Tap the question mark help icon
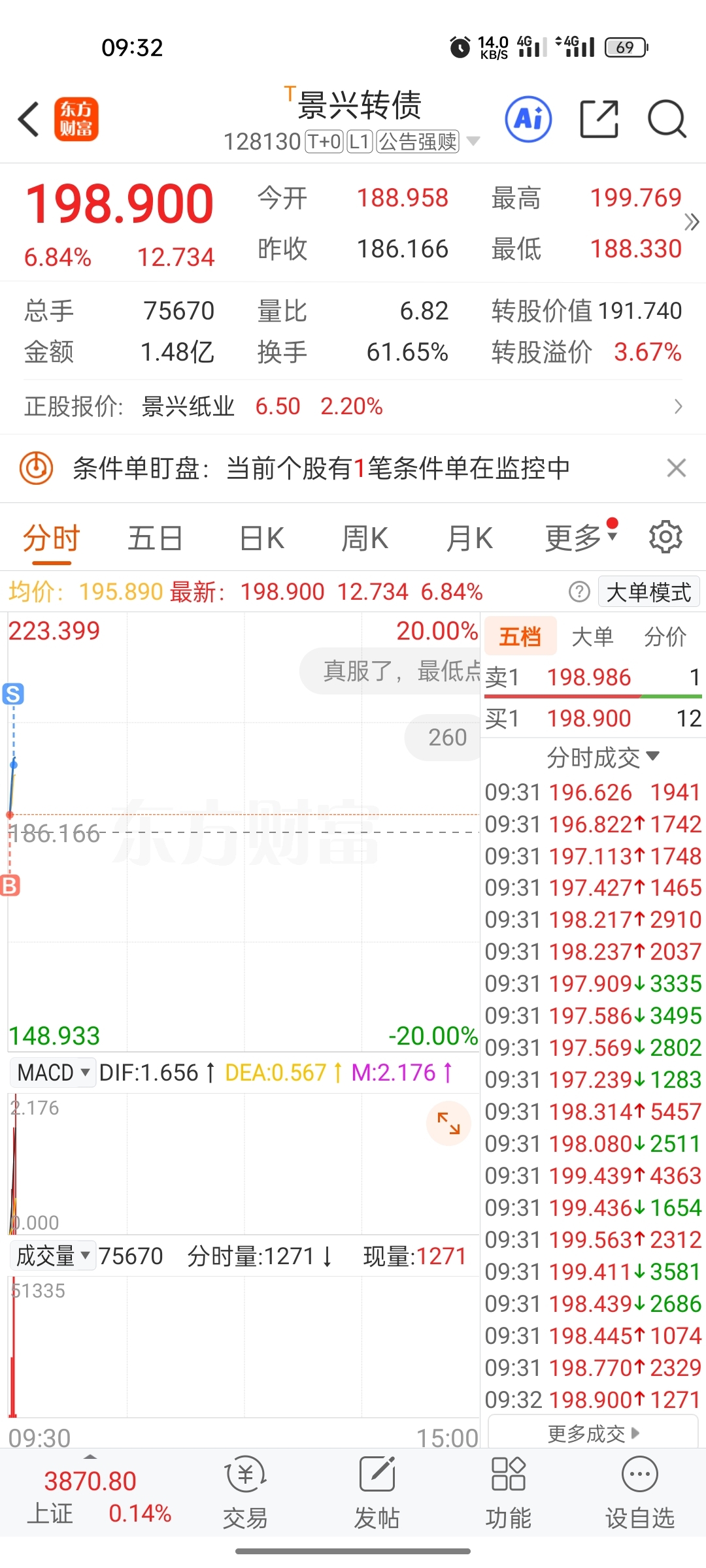Image resolution: width=706 pixels, height=1568 pixels. point(579,592)
